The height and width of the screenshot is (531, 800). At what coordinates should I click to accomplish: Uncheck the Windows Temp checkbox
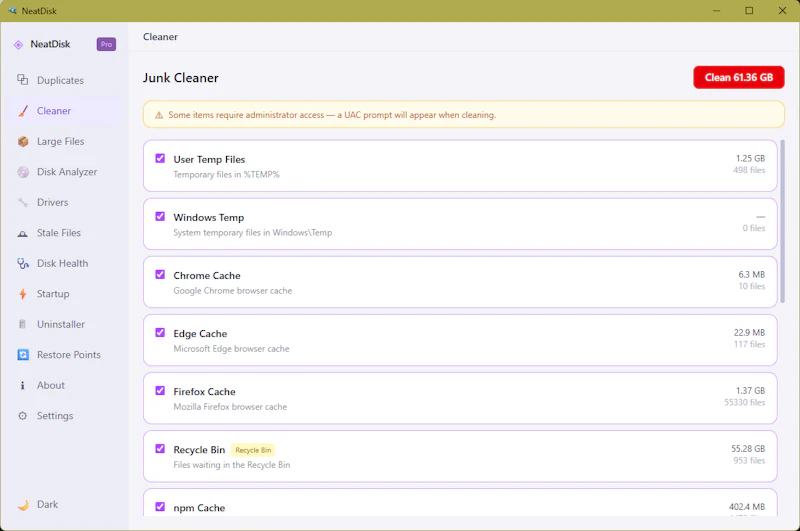[160, 216]
